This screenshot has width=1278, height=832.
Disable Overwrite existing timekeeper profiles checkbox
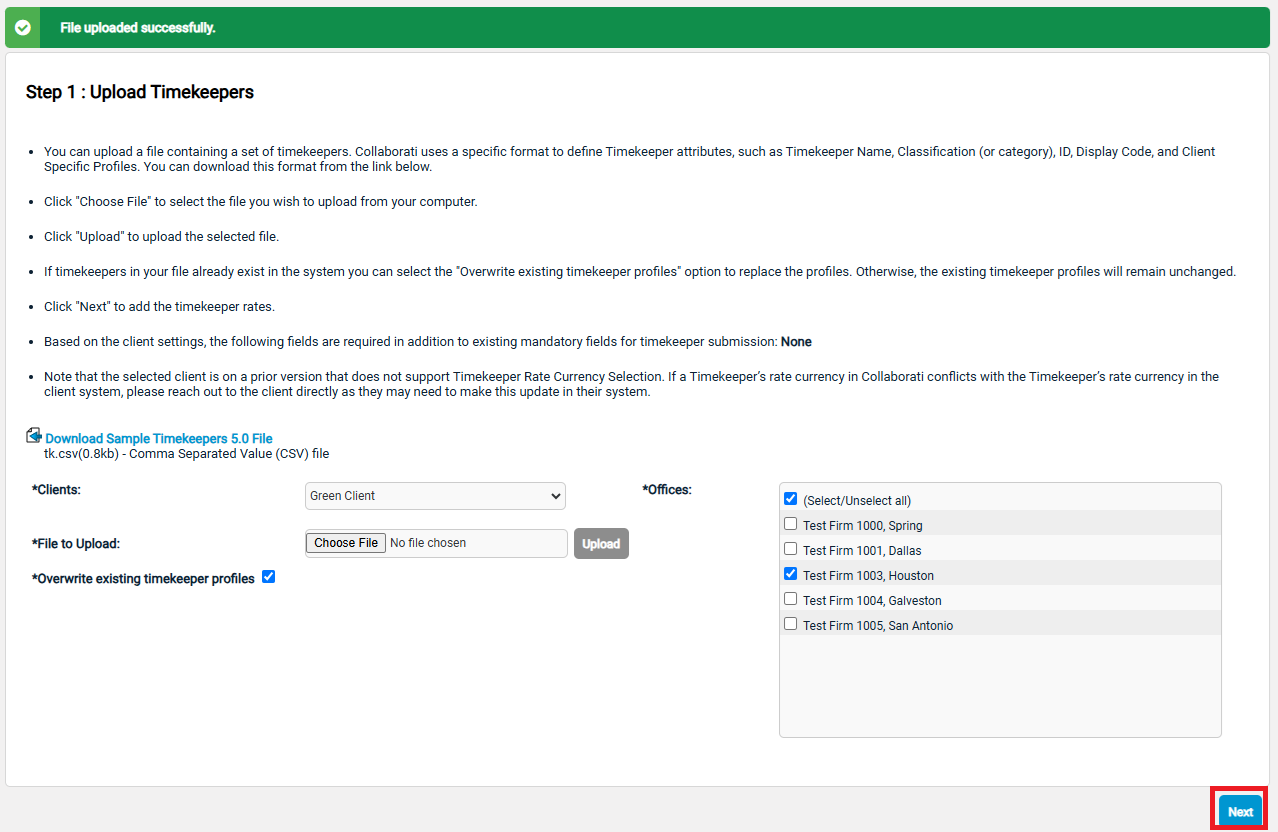(x=268, y=577)
